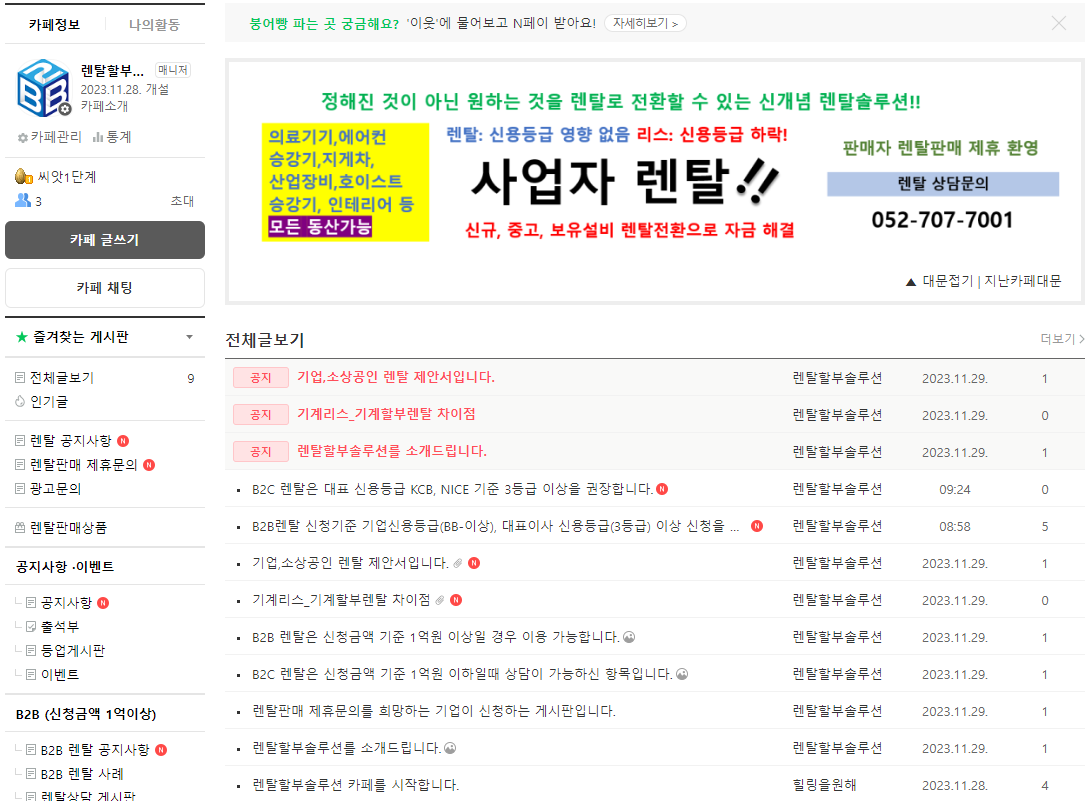Open 등업게시판 board

[x=73, y=650]
